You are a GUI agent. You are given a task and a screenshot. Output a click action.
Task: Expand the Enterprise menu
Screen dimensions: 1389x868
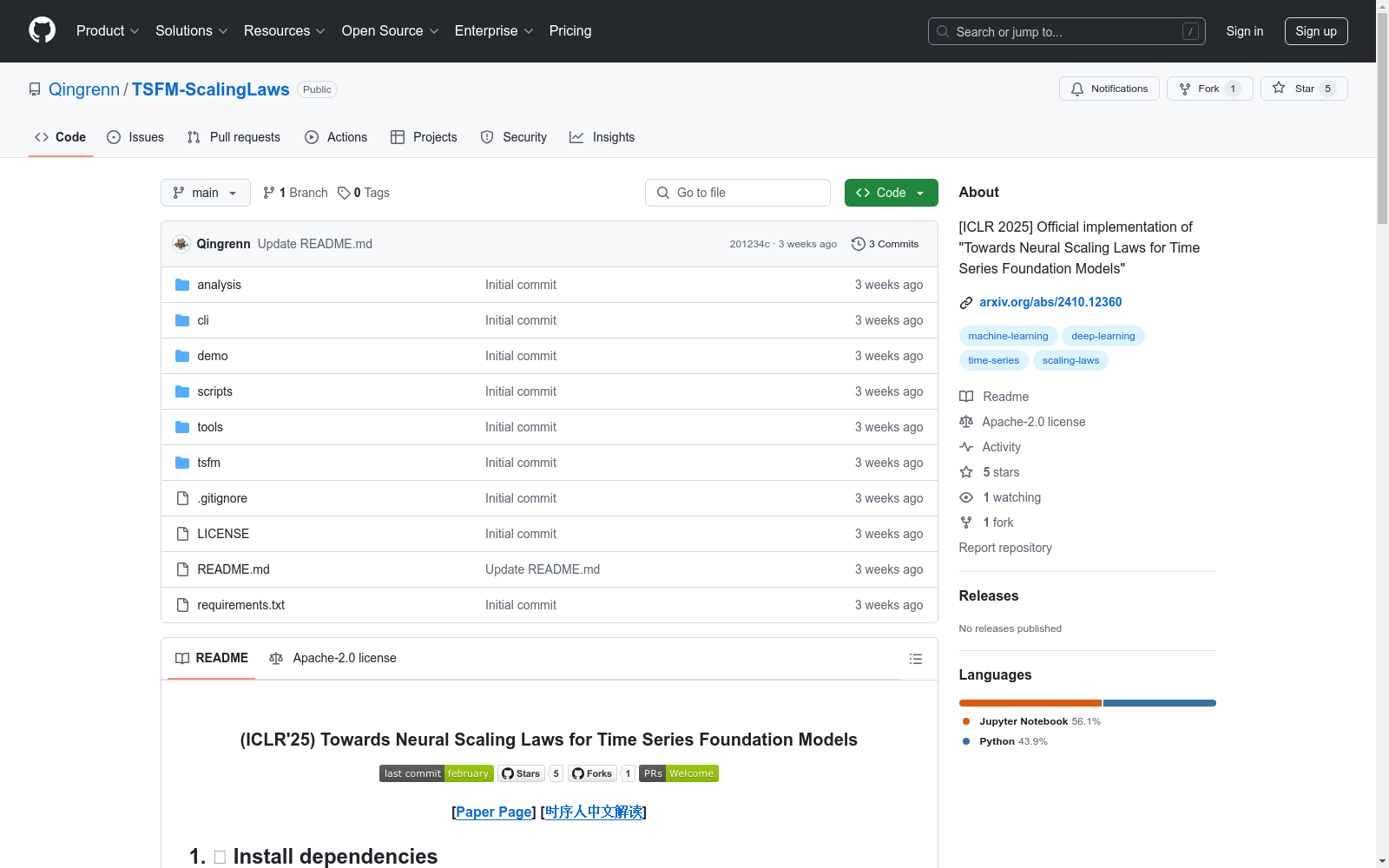(494, 31)
